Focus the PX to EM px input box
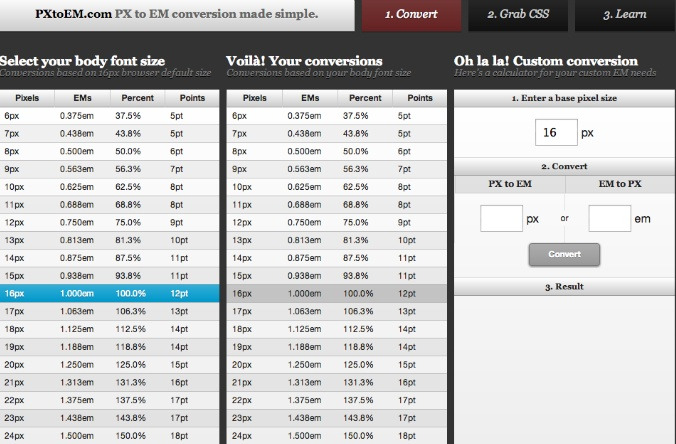 click(501, 219)
